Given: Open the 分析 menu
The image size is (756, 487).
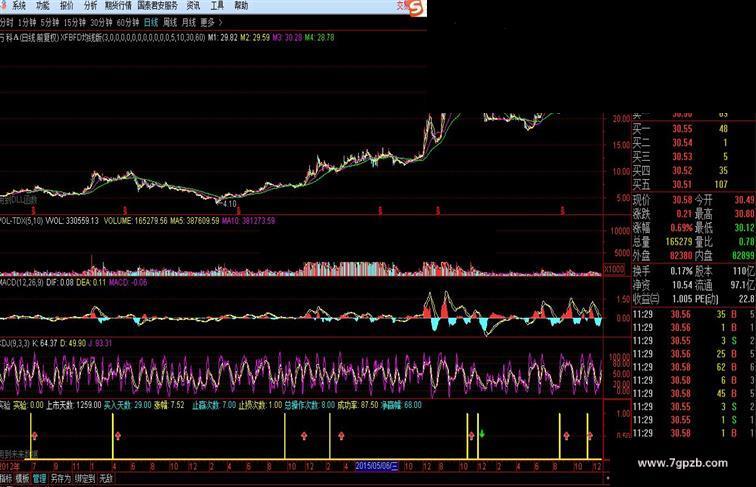Looking at the screenshot, I should click(x=90, y=6).
